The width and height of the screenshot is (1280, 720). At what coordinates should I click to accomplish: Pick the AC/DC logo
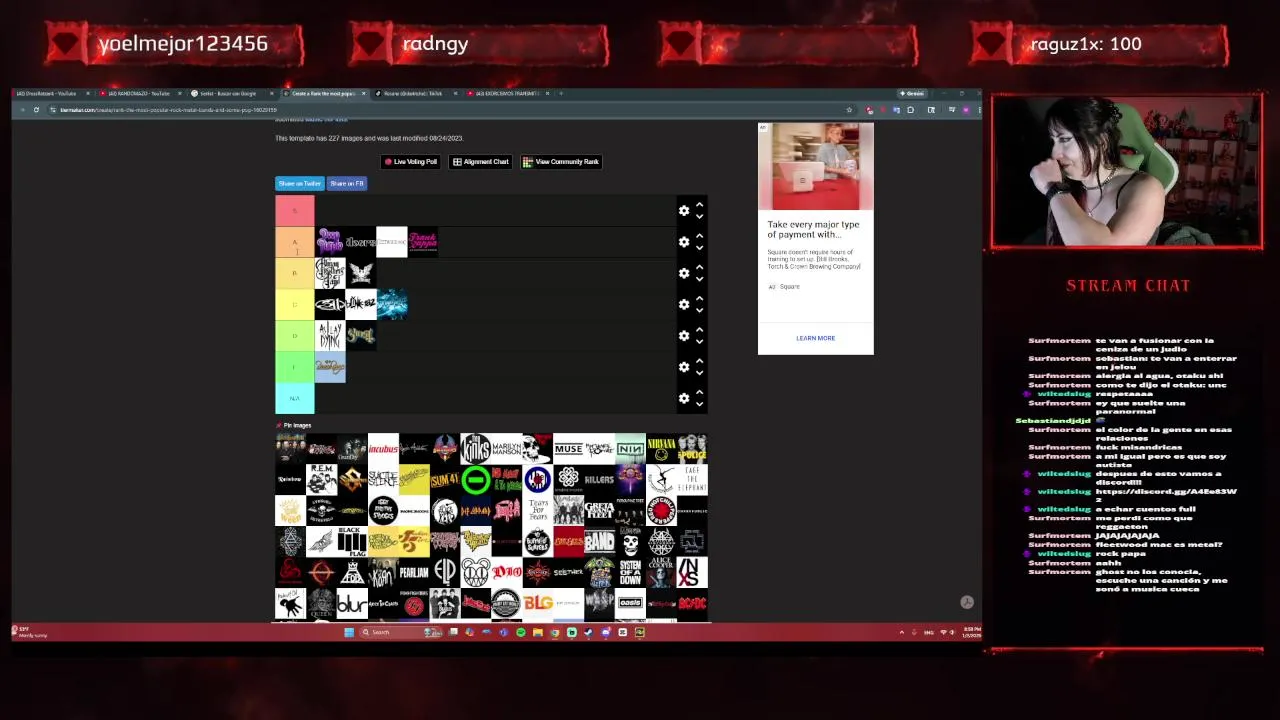692,604
